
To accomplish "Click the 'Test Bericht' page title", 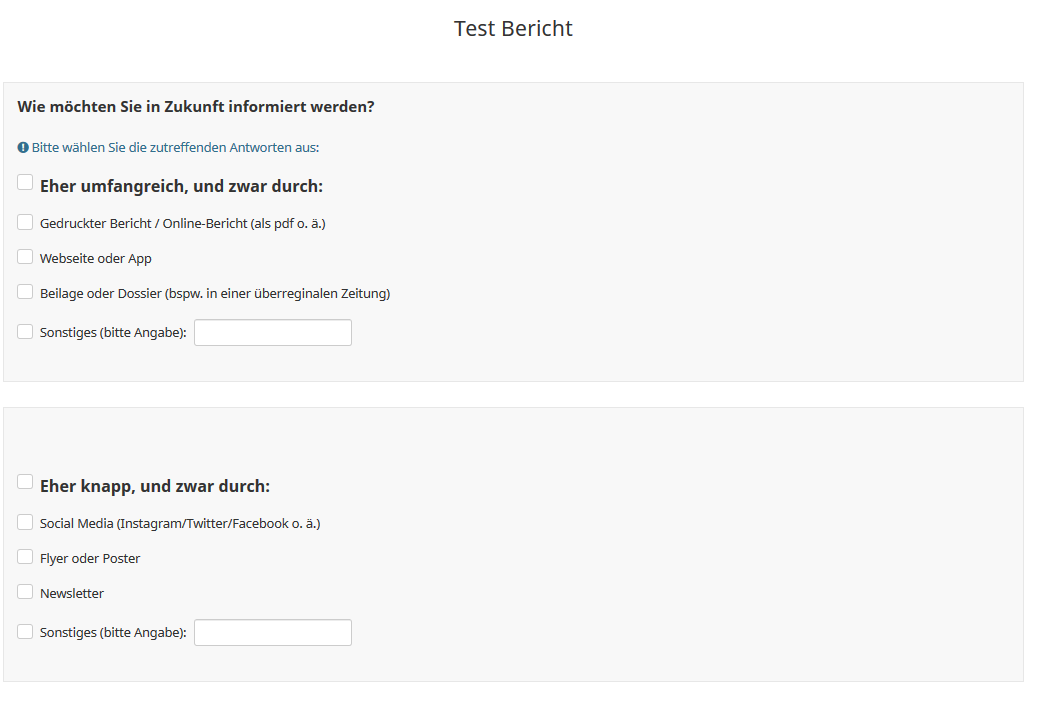I will (x=513, y=28).
